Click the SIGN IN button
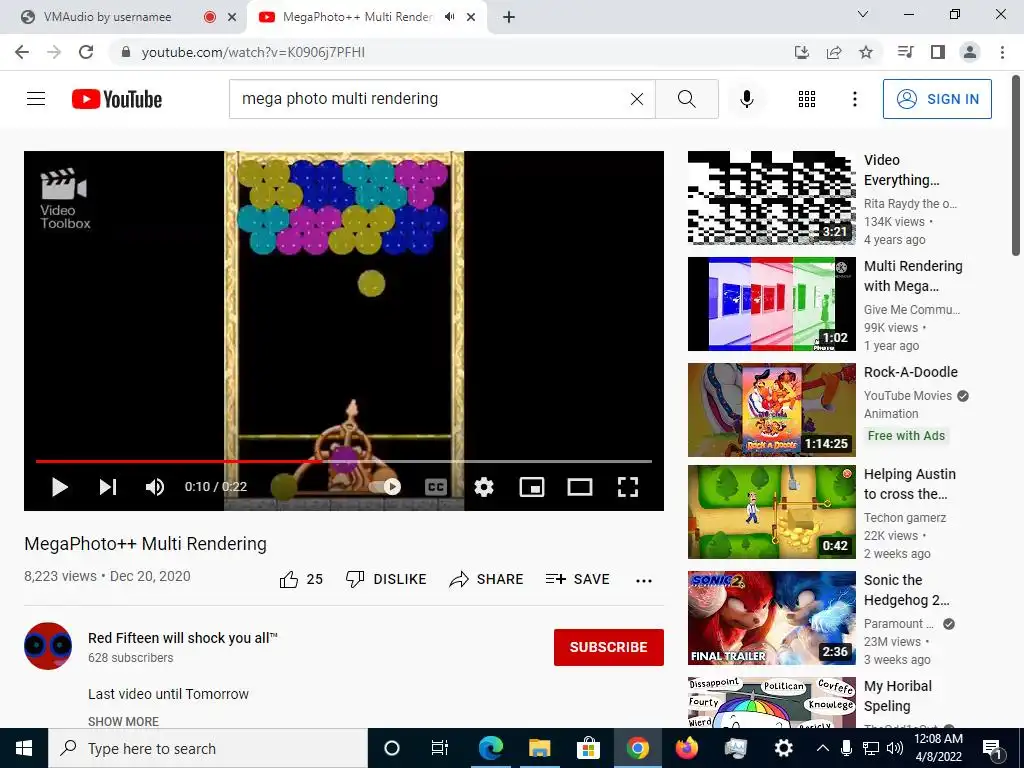This screenshot has height=768, width=1024. (x=937, y=99)
